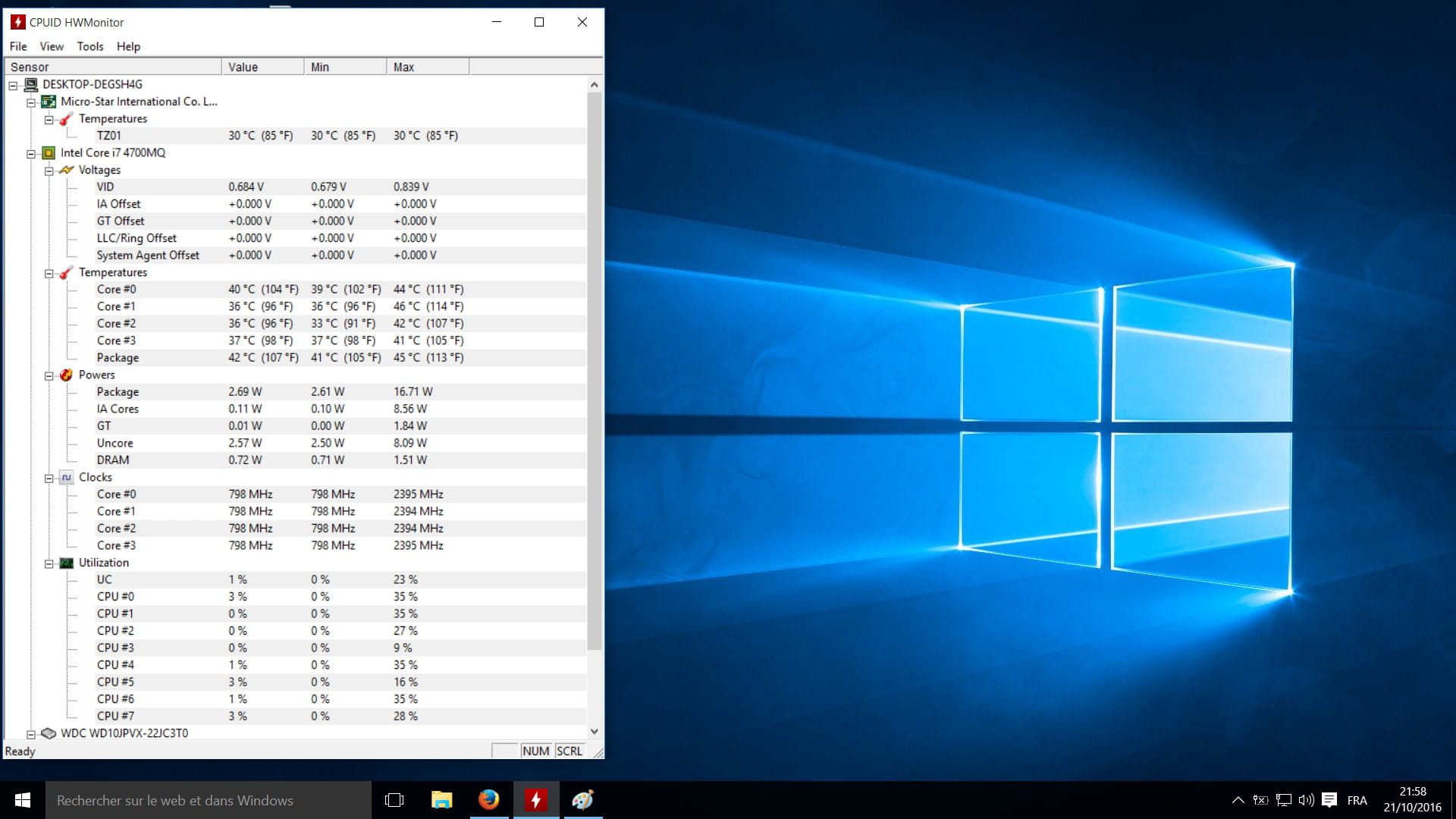Open File Explorer from the taskbar

pyautogui.click(x=441, y=800)
